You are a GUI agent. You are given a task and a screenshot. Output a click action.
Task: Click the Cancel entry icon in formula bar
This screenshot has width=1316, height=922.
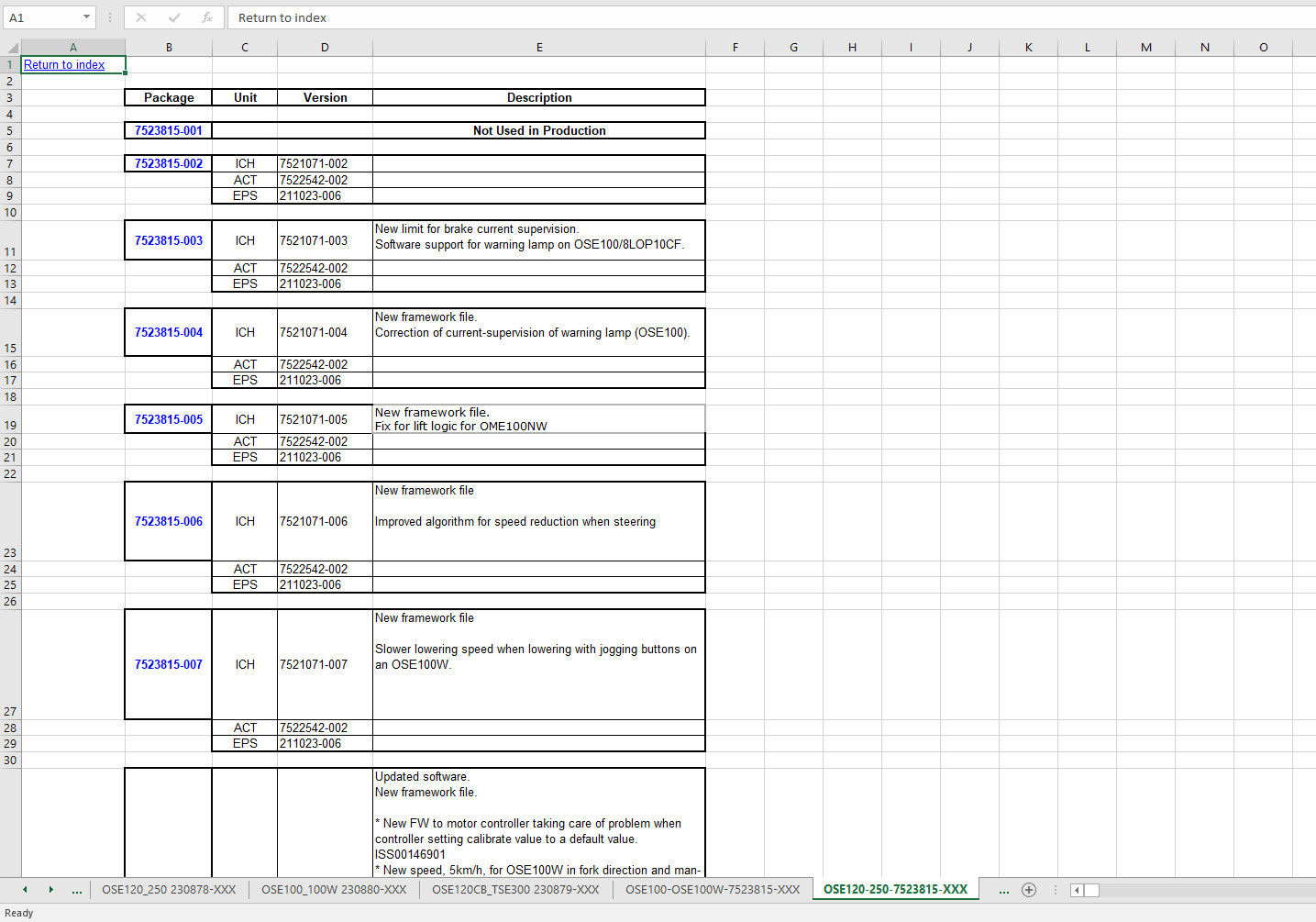pos(141,17)
